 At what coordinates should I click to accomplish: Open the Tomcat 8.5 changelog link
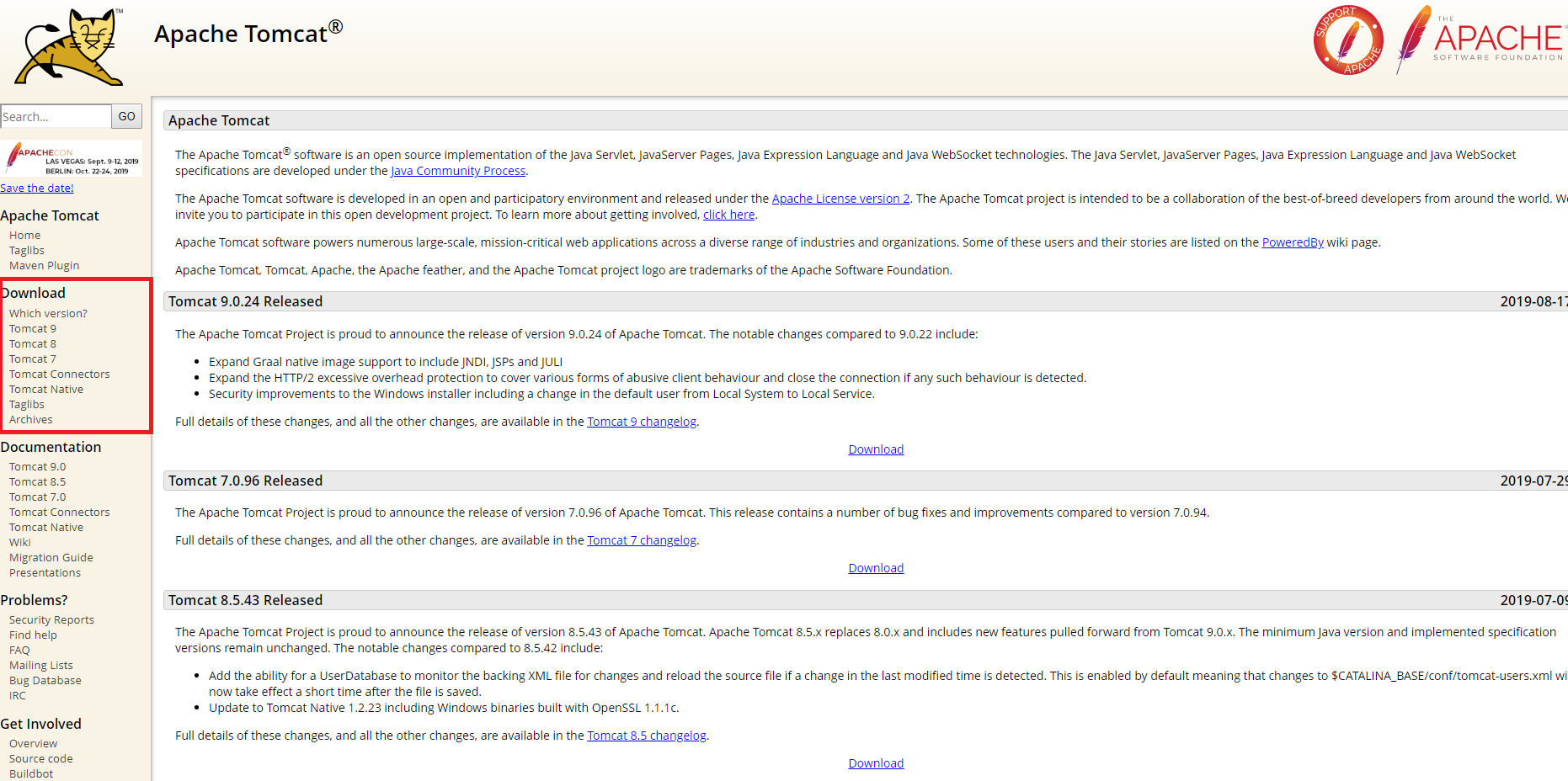[x=647, y=736]
